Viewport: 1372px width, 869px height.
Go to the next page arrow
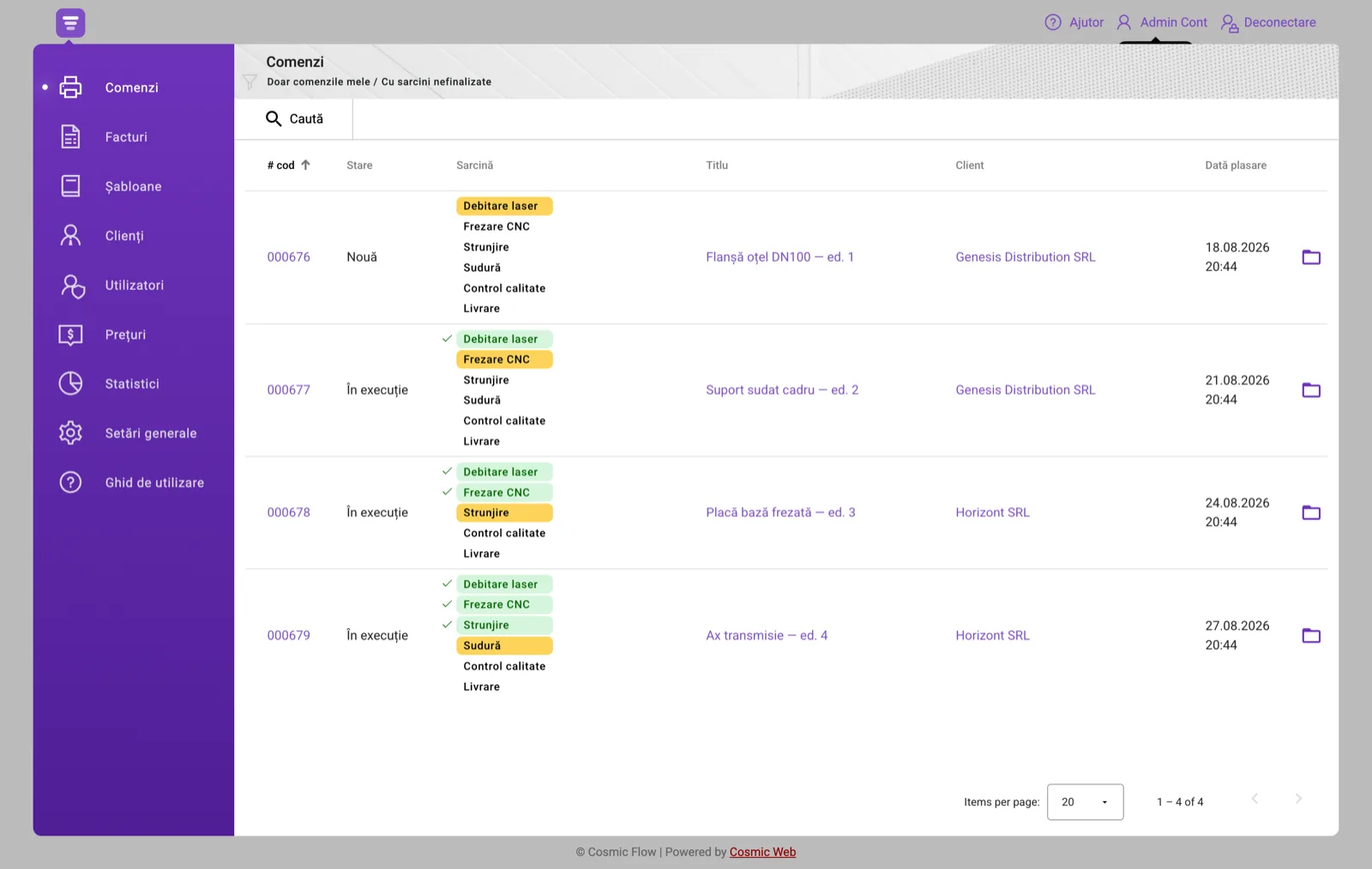click(x=1298, y=799)
